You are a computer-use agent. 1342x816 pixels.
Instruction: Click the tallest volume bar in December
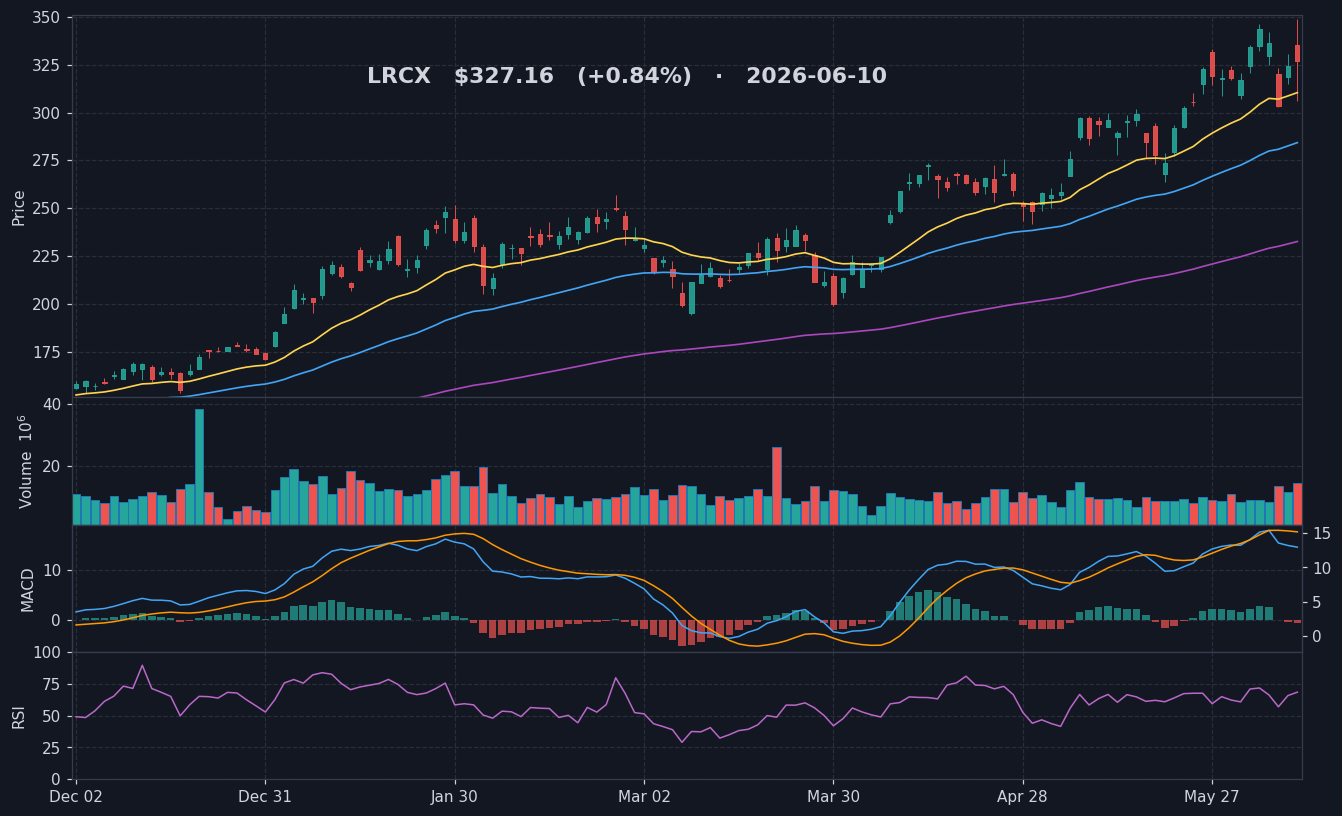coord(199,467)
